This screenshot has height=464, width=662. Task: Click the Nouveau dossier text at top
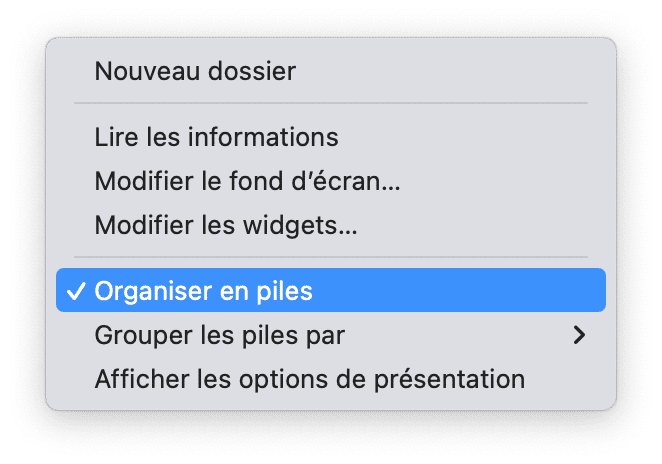195,71
